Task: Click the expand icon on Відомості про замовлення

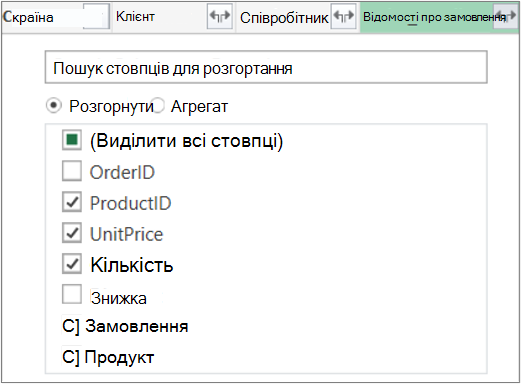Action: (x=506, y=16)
